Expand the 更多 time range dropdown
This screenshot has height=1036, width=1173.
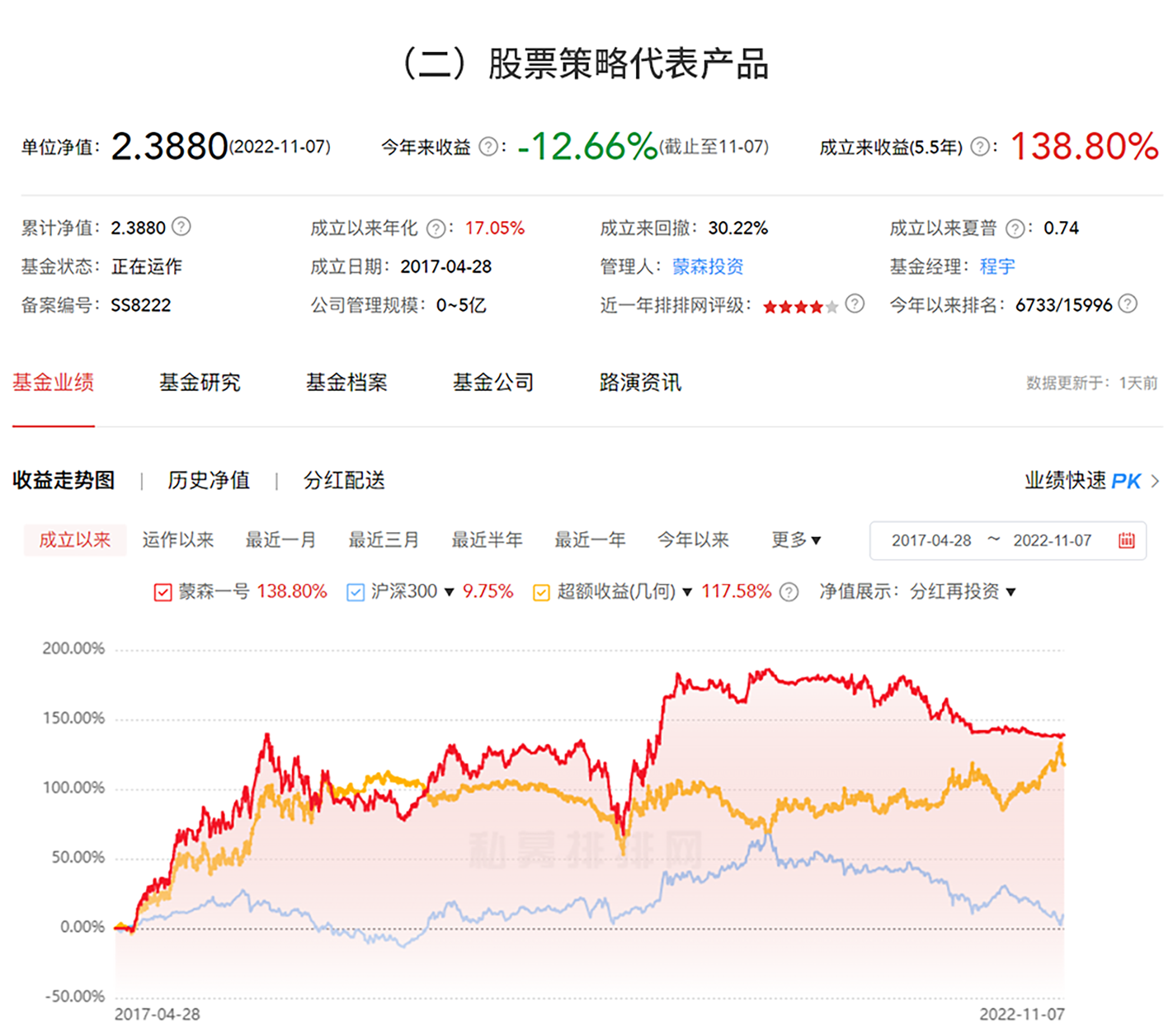[x=796, y=539]
